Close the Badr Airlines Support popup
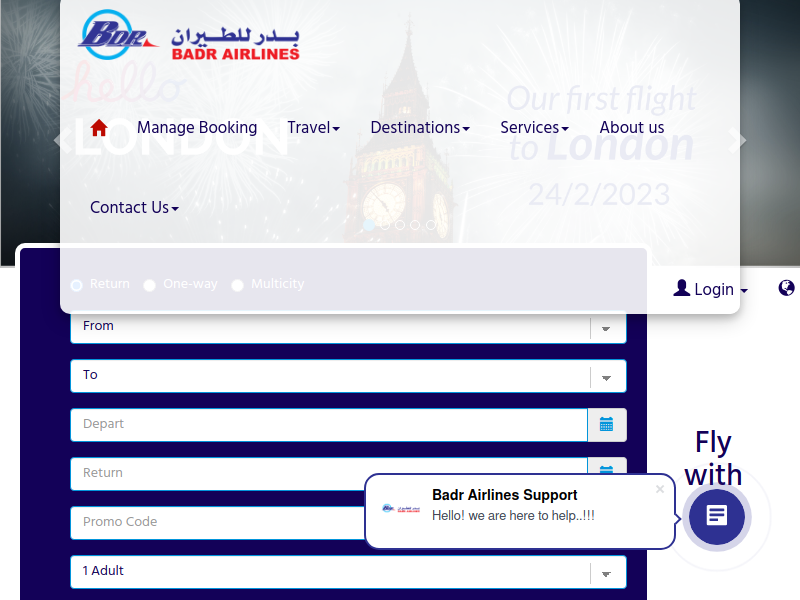 coord(660,489)
